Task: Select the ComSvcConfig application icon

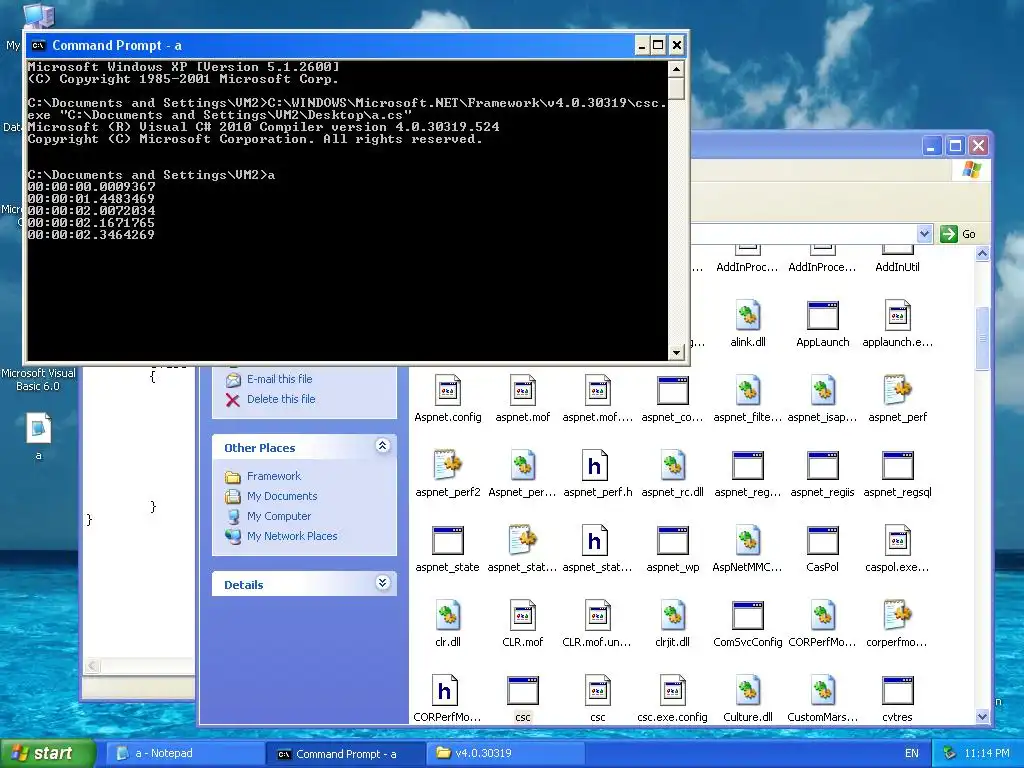Action: [748, 616]
